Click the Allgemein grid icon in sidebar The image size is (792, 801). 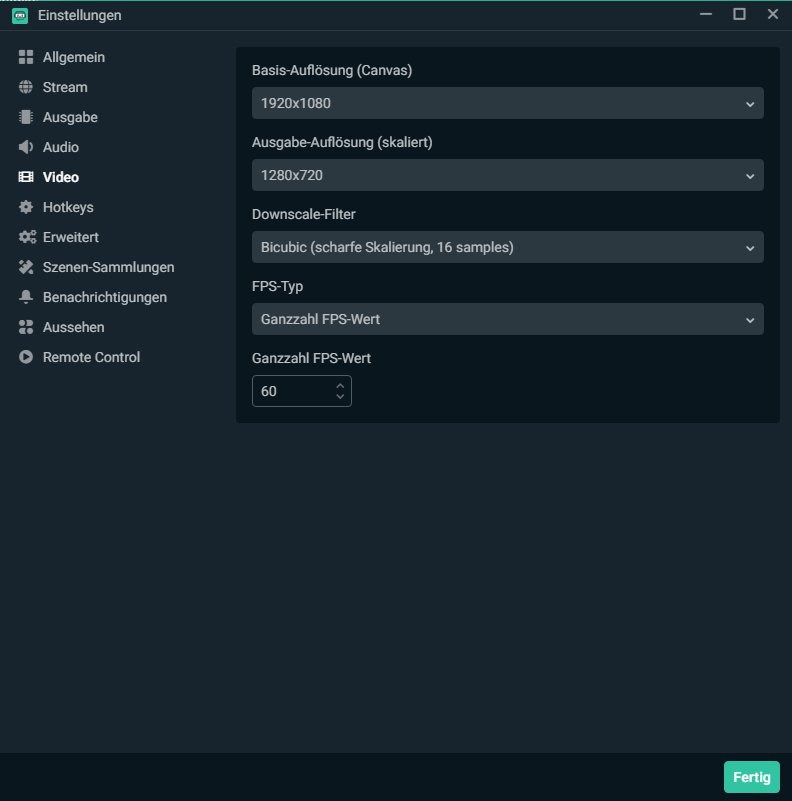(26, 58)
